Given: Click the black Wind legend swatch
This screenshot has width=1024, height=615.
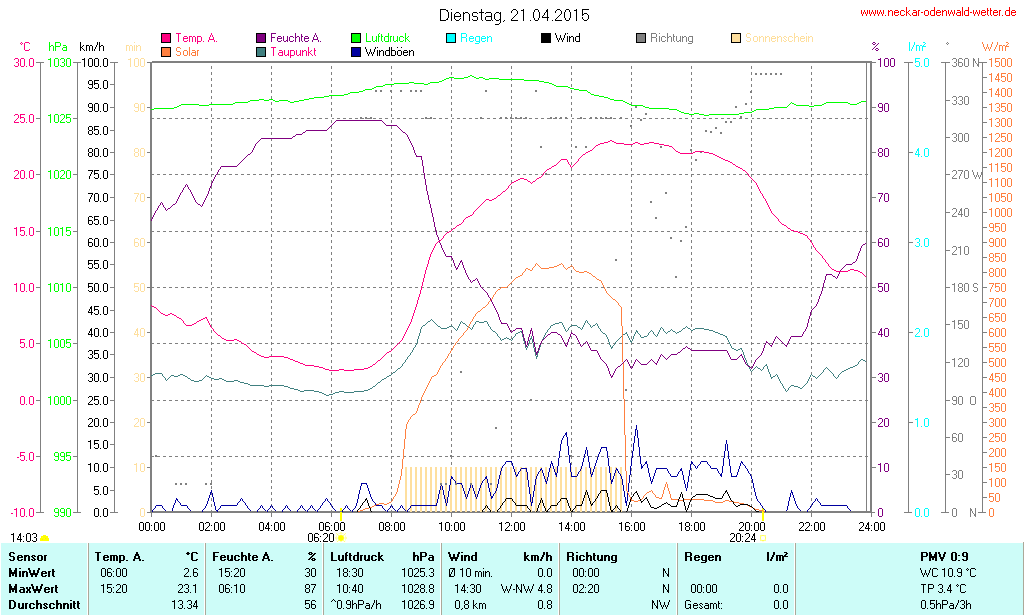Looking at the screenshot, I should point(546,38).
